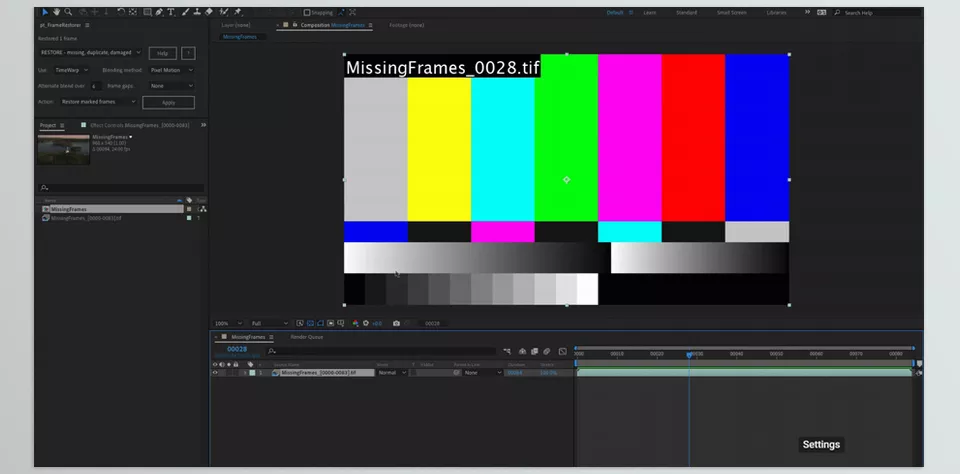Image resolution: width=960 pixels, height=474 pixels.
Task: Select the Hand tool in the toolbar
Action: (x=57, y=12)
